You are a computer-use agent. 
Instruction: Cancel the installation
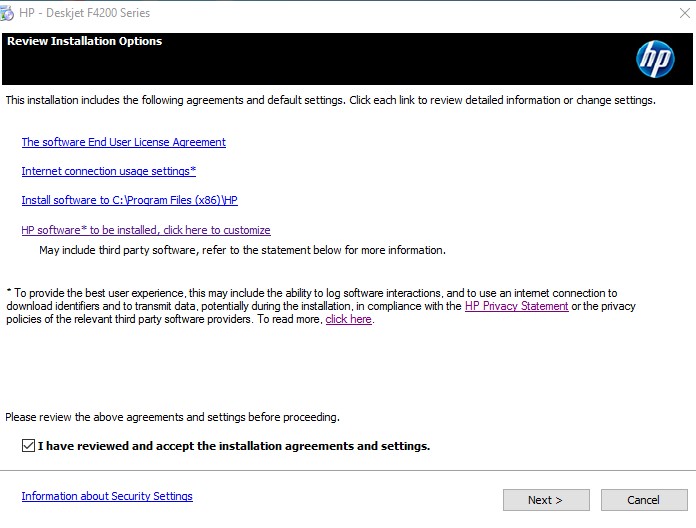pyautogui.click(x=644, y=500)
